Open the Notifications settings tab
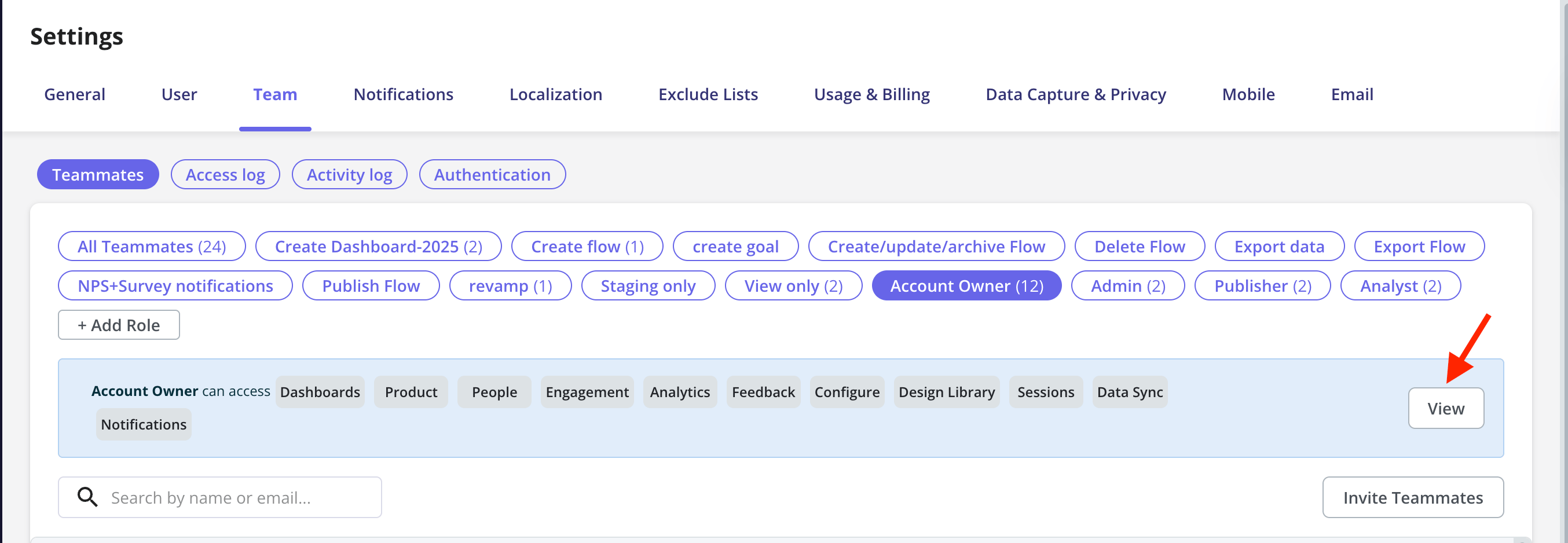Image resolution: width=1568 pixels, height=543 pixels. tap(403, 94)
